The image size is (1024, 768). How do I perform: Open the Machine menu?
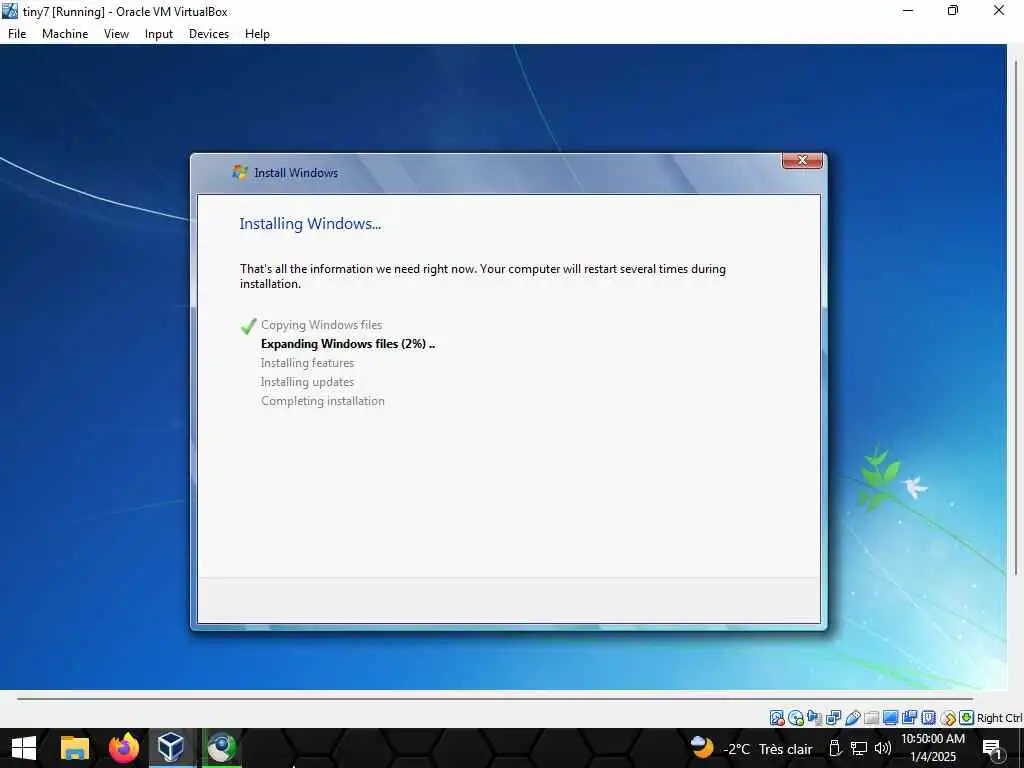(x=65, y=34)
